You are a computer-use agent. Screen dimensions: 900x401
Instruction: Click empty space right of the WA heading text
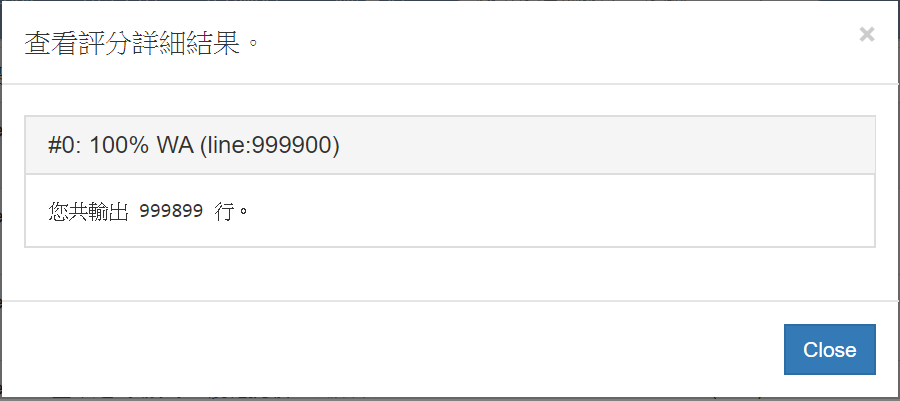click(x=600, y=145)
